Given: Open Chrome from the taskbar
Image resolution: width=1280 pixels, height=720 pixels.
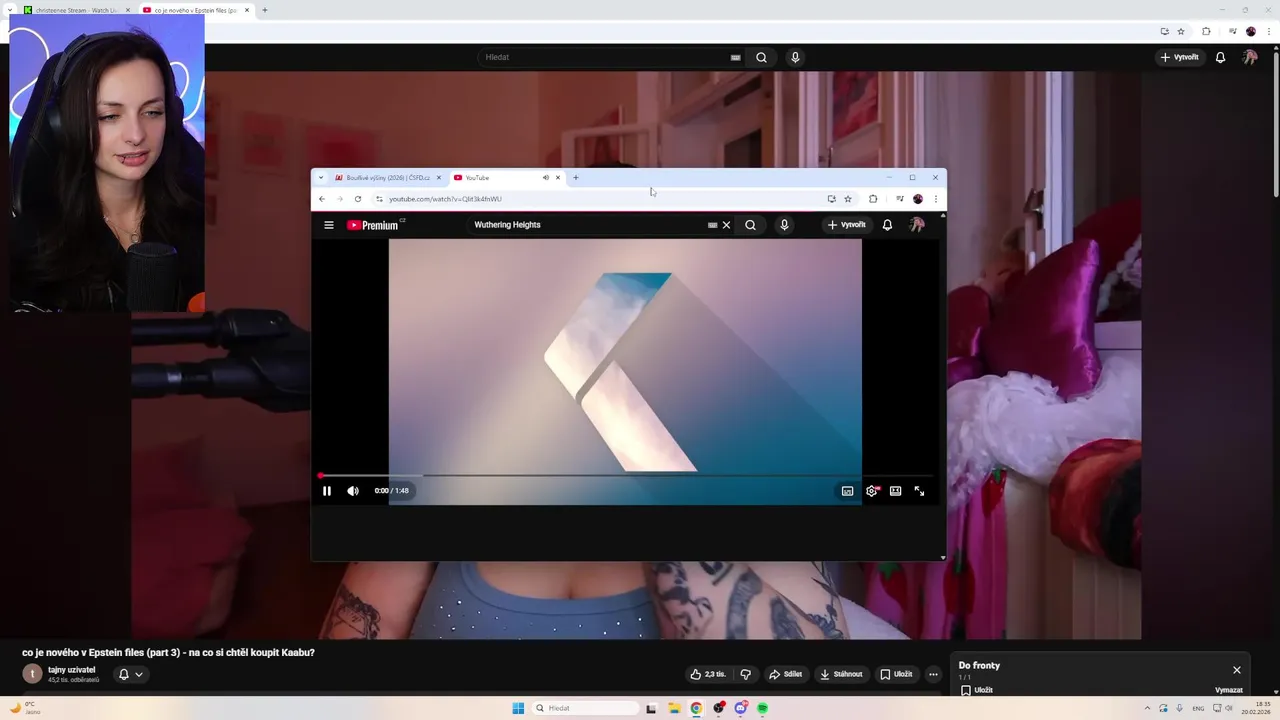Looking at the screenshot, I should click(x=696, y=708).
